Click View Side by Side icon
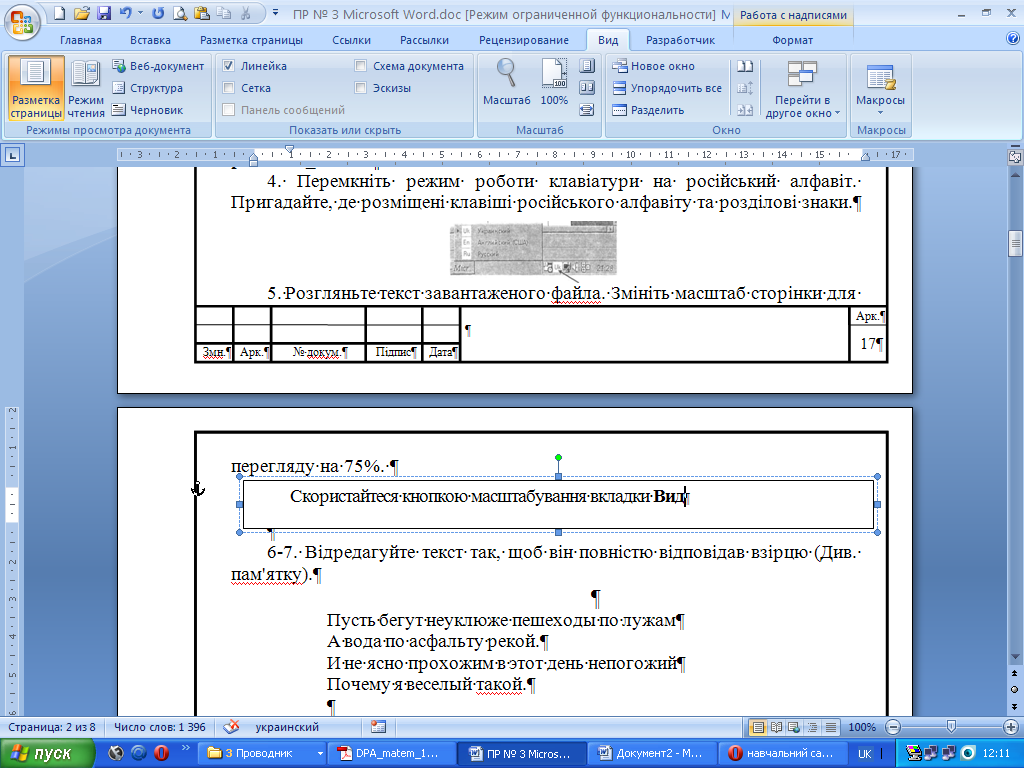 point(745,66)
